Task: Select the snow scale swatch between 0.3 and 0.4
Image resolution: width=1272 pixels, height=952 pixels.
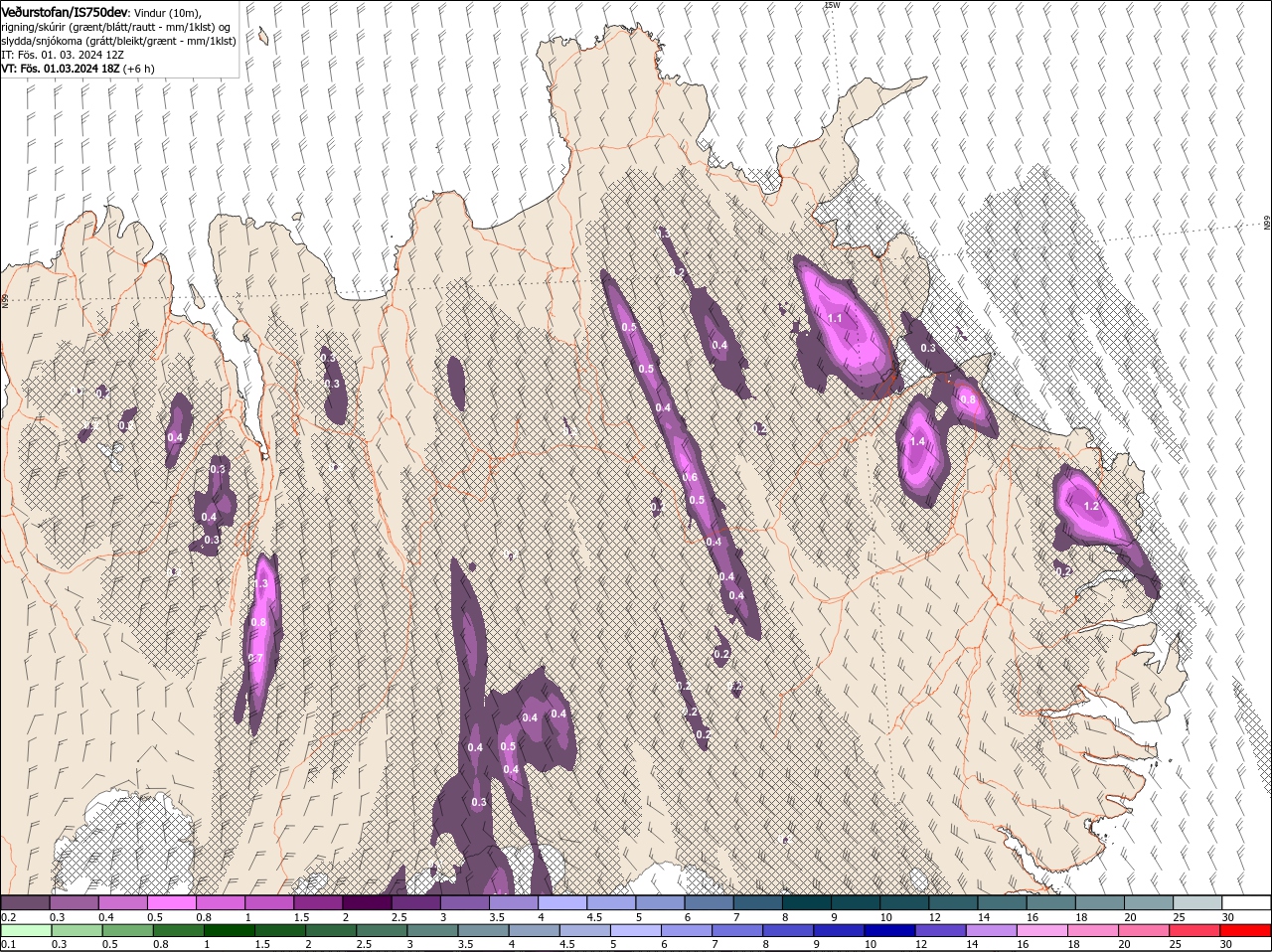Action: (74, 902)
